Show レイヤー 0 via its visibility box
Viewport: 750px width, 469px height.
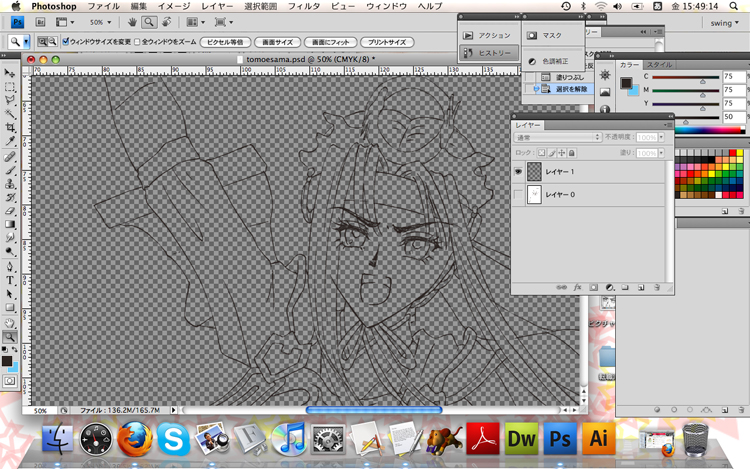point(518,195)
